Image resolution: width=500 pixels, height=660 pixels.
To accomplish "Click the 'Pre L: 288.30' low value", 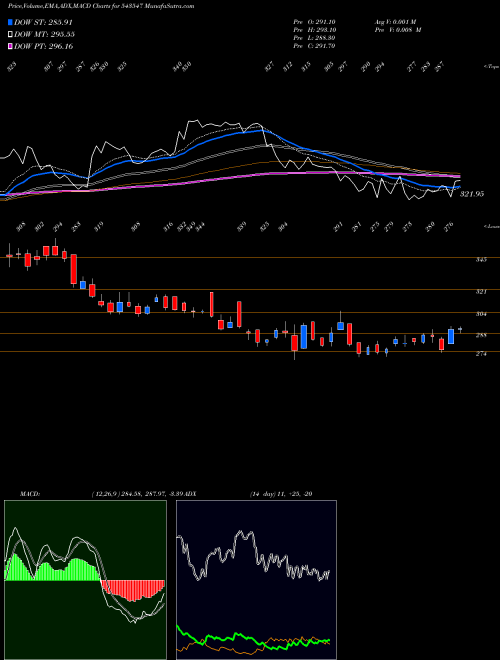I will 314,38.
